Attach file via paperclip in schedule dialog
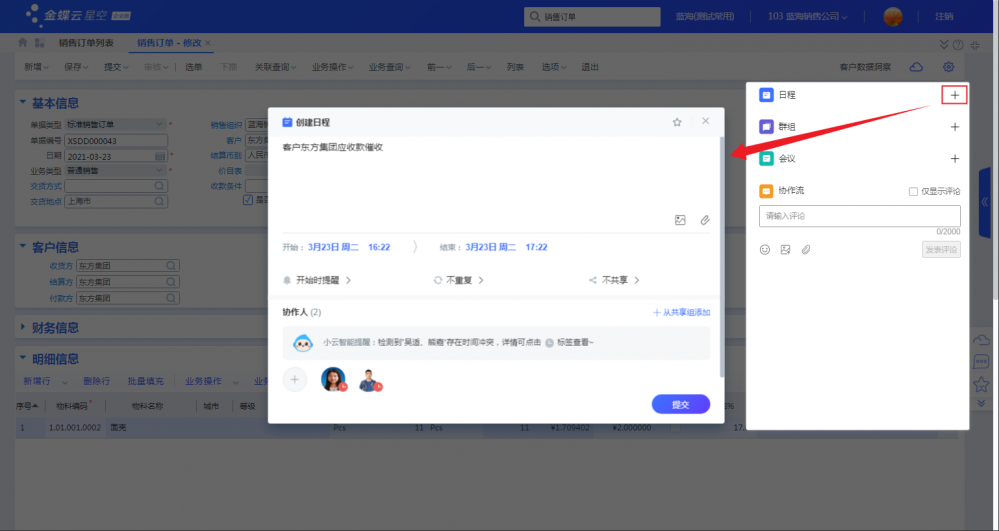Image resolution: width=999 pixels, height=531 pixels. (x=705, y=220)
